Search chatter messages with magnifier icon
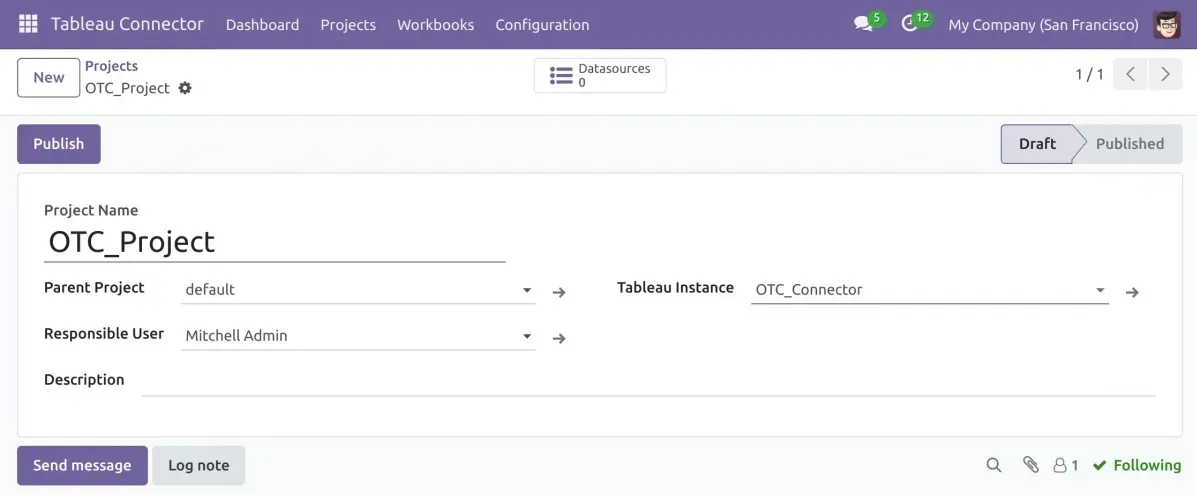The height and width of the screenshot is (495, 1197). (x=993, y=465)
